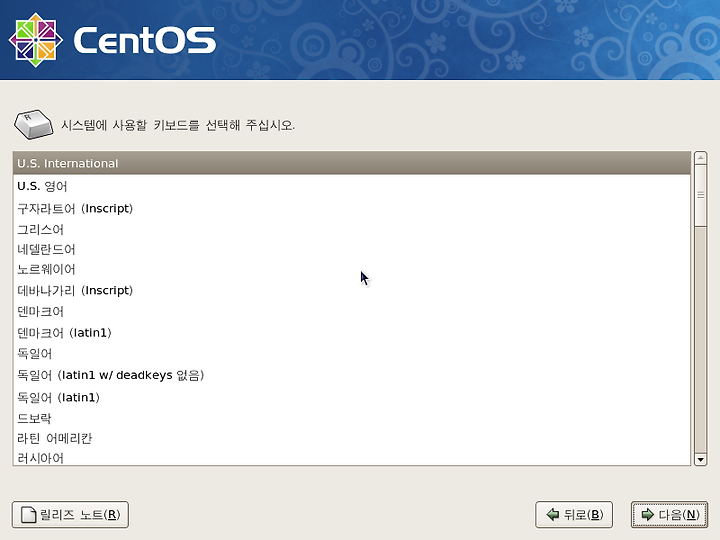
Task: Pick the 그리스어 keyboard option
Action: click(352, 229)
